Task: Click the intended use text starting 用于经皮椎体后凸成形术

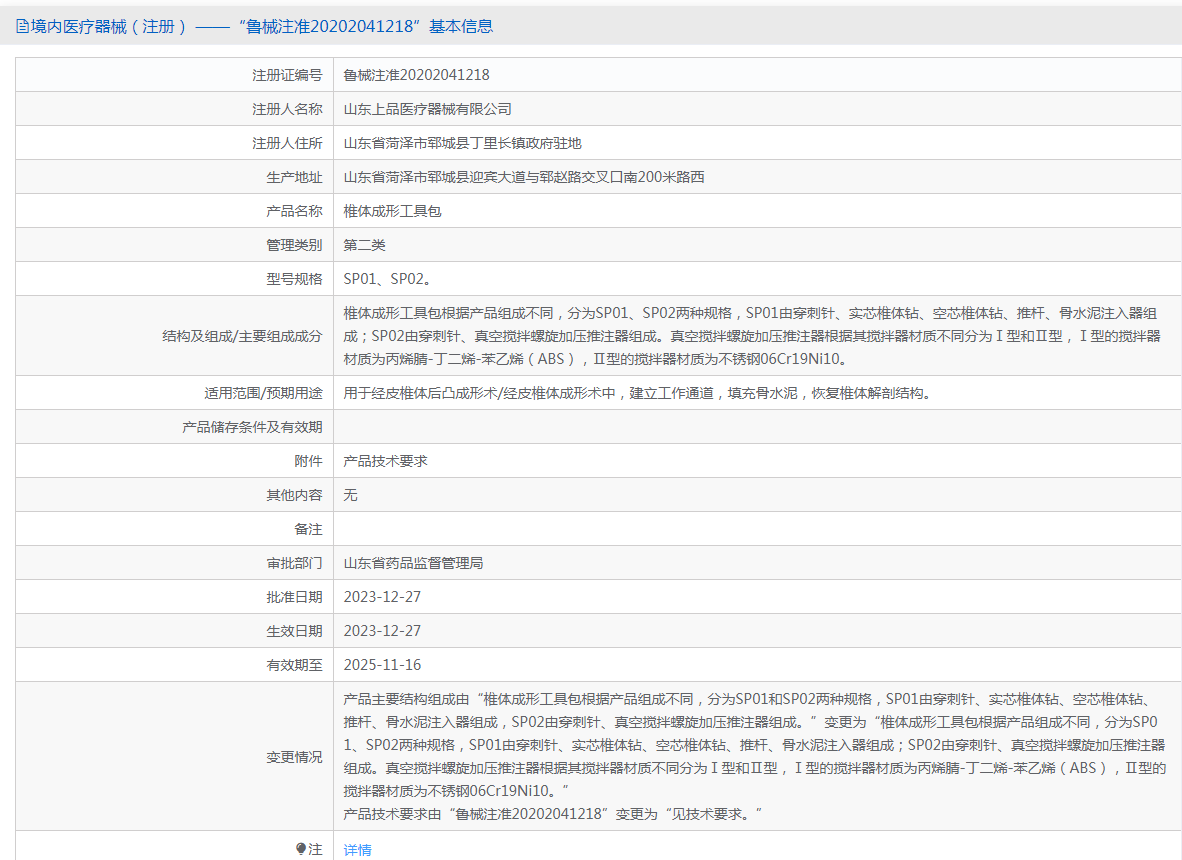Action: tap(639, 393)
